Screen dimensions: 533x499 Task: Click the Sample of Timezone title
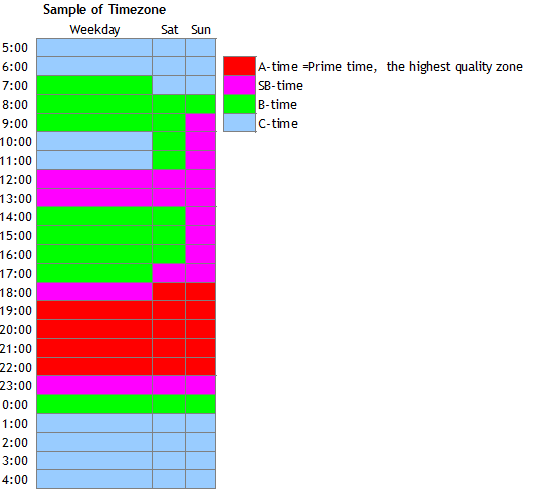click(x=104, y=10)
